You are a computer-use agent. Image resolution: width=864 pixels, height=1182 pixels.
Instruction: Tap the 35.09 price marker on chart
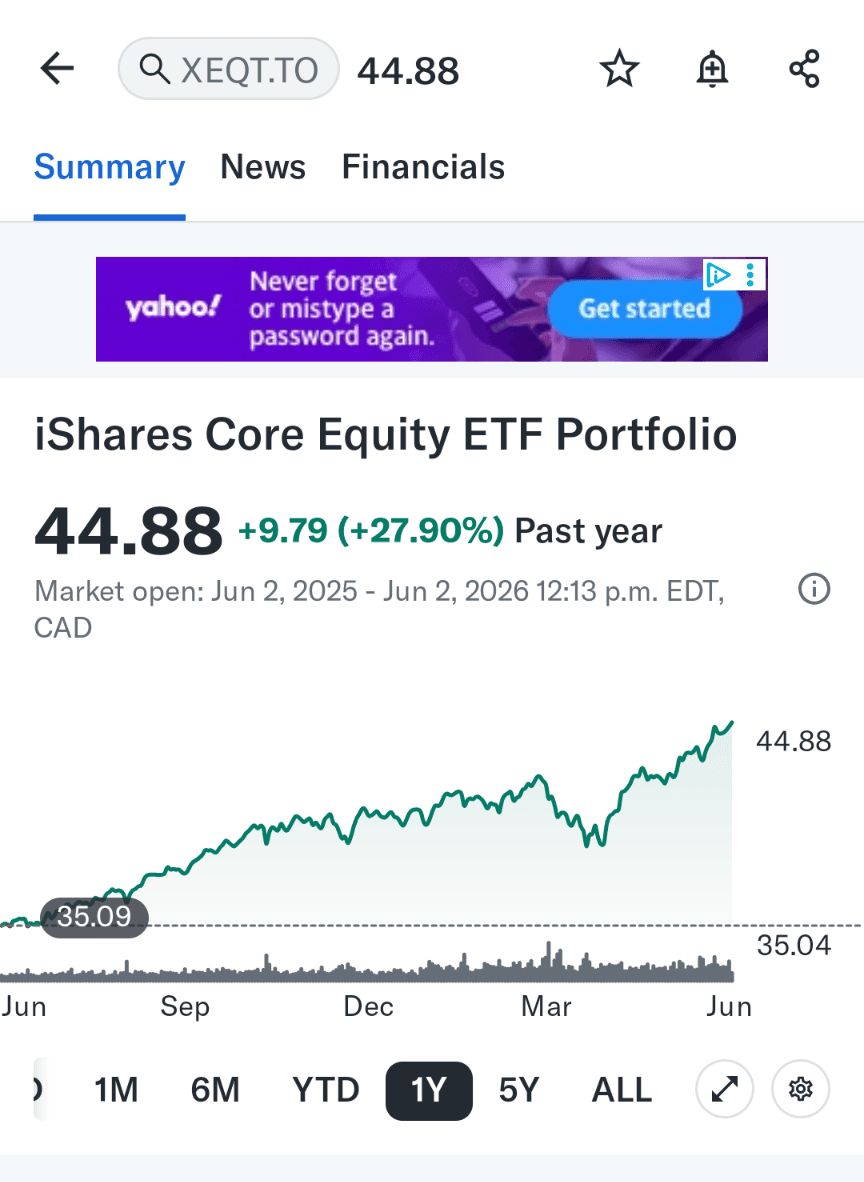tap(94, 917)
